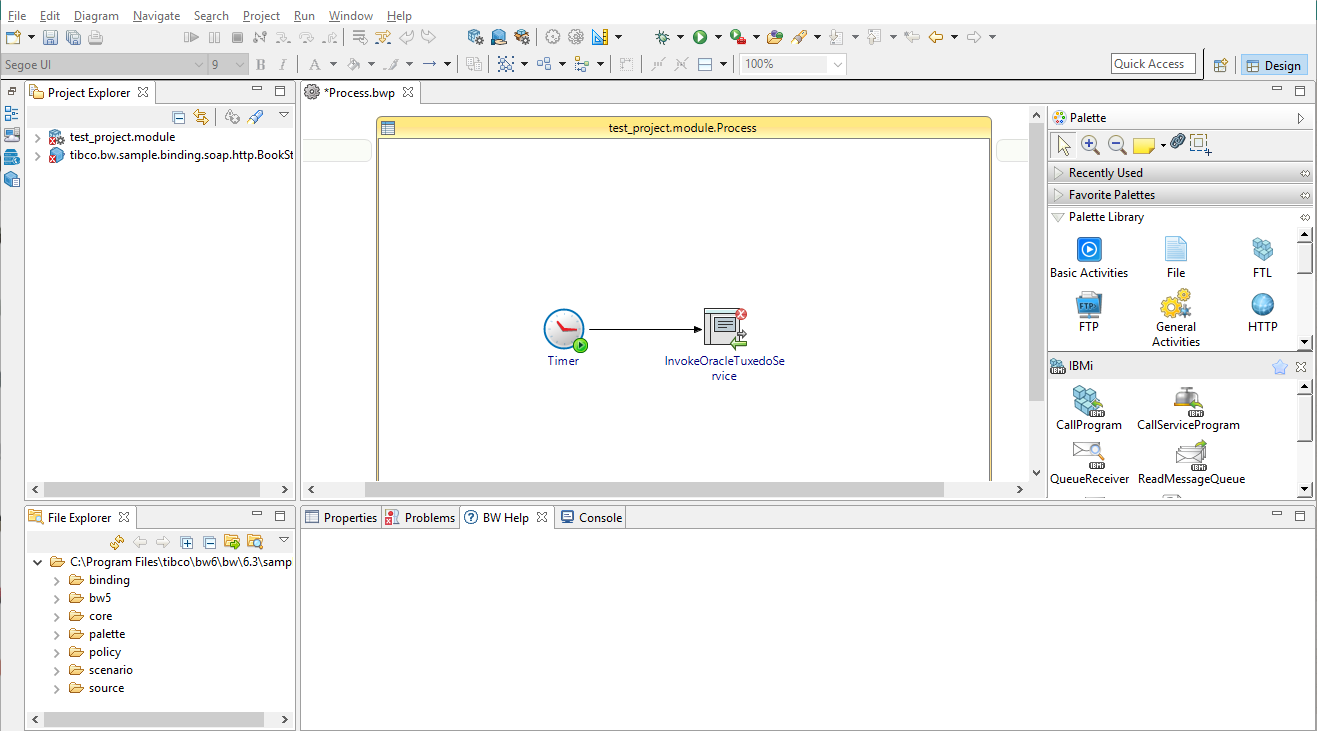This screenshot has width=1317, height=731.
Task: Select the source folder in File Explorer
Action: (107, 688)
